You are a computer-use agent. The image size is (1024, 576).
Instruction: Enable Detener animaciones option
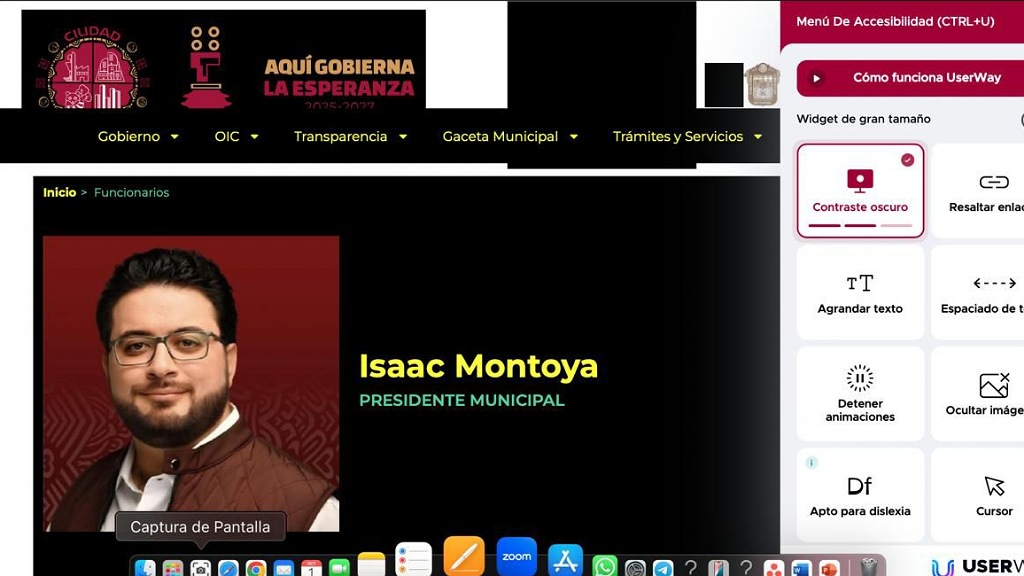[x=860, y=393]
